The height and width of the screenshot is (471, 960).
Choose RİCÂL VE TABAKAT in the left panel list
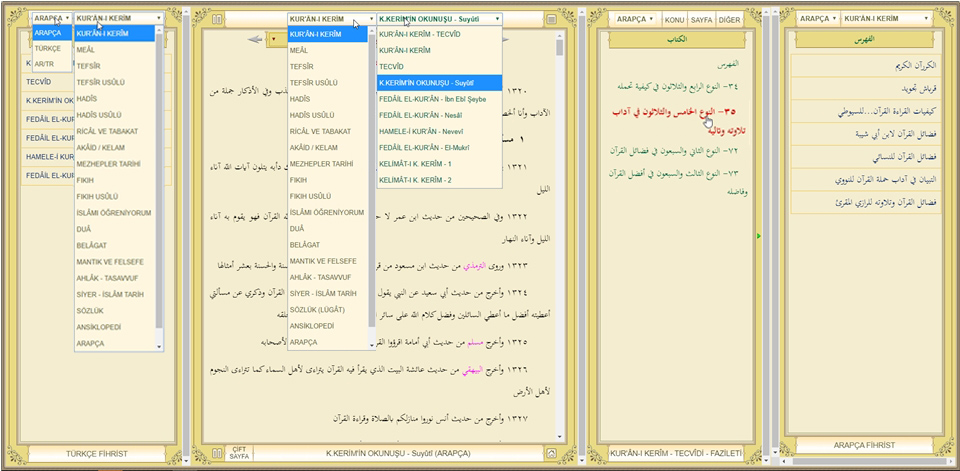[x=114, y=131]
